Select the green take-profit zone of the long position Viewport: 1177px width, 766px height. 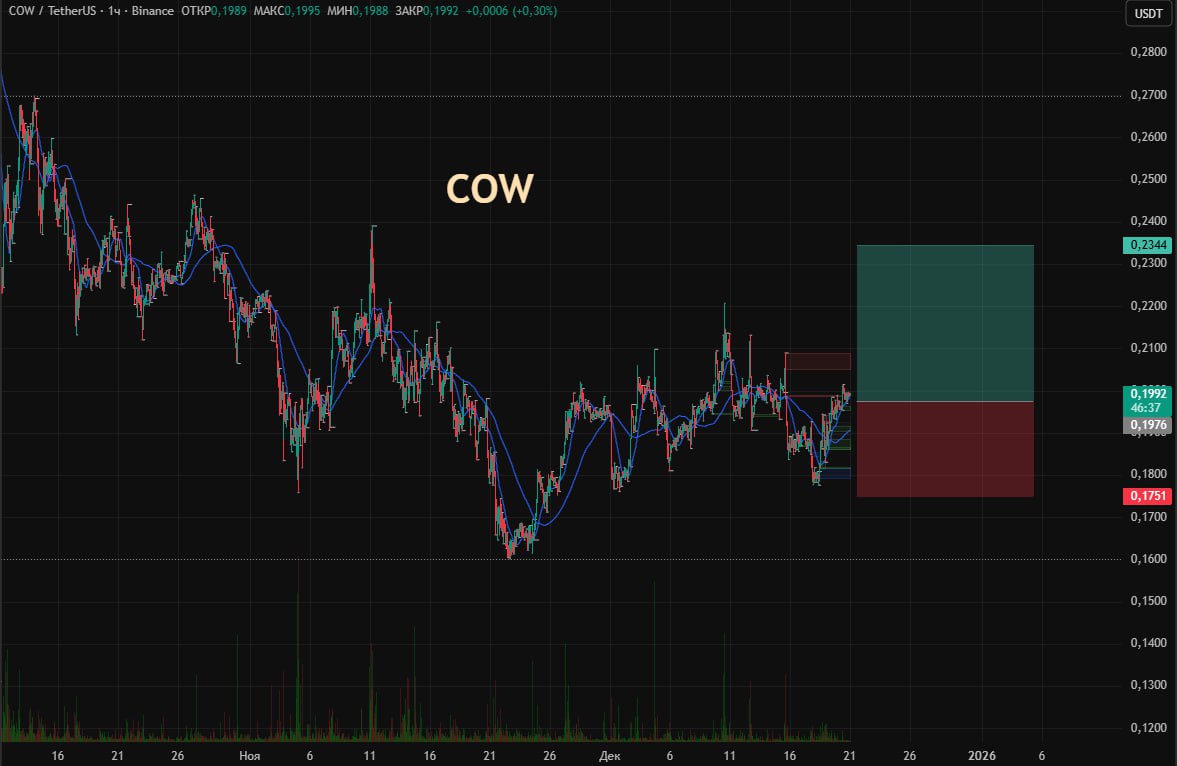tap(945, 323)
